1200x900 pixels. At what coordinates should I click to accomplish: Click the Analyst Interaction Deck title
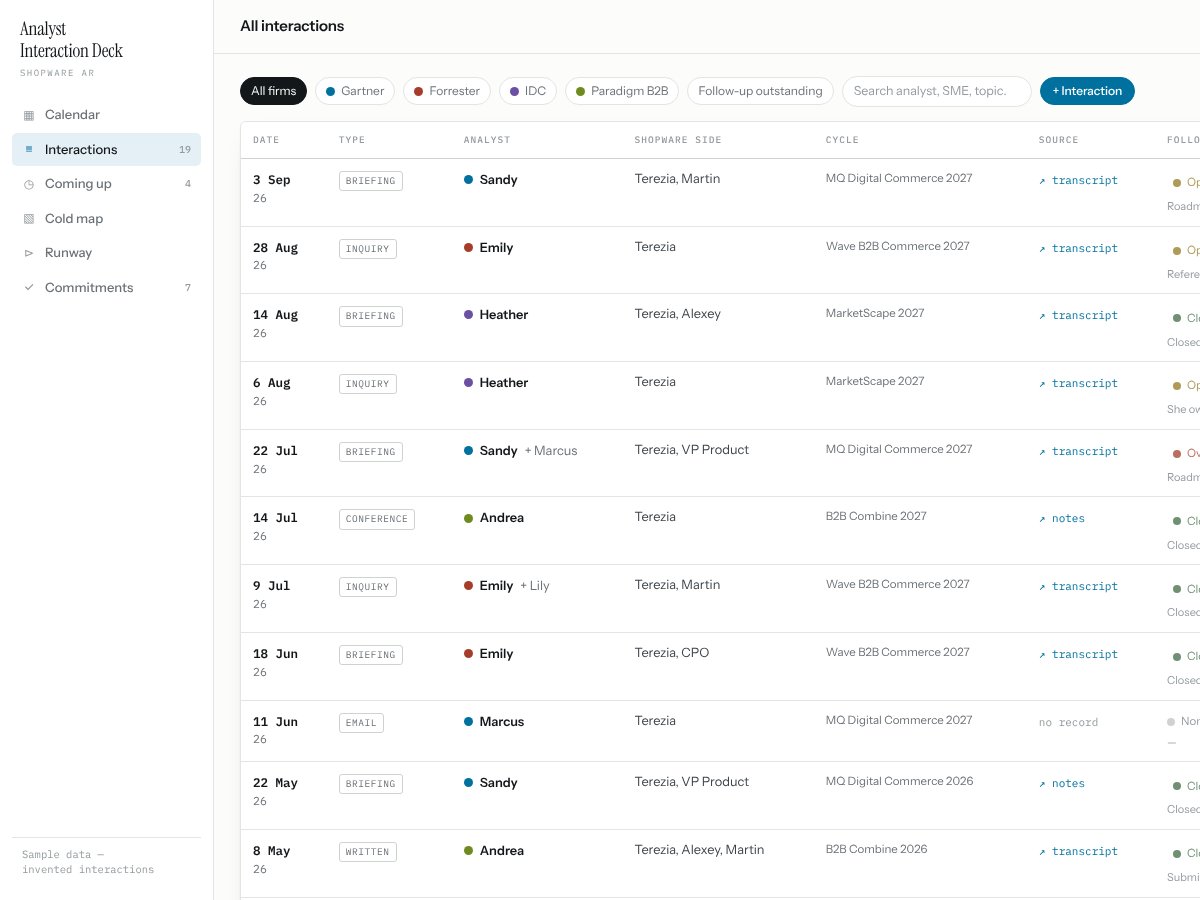[x=71, y=40]
